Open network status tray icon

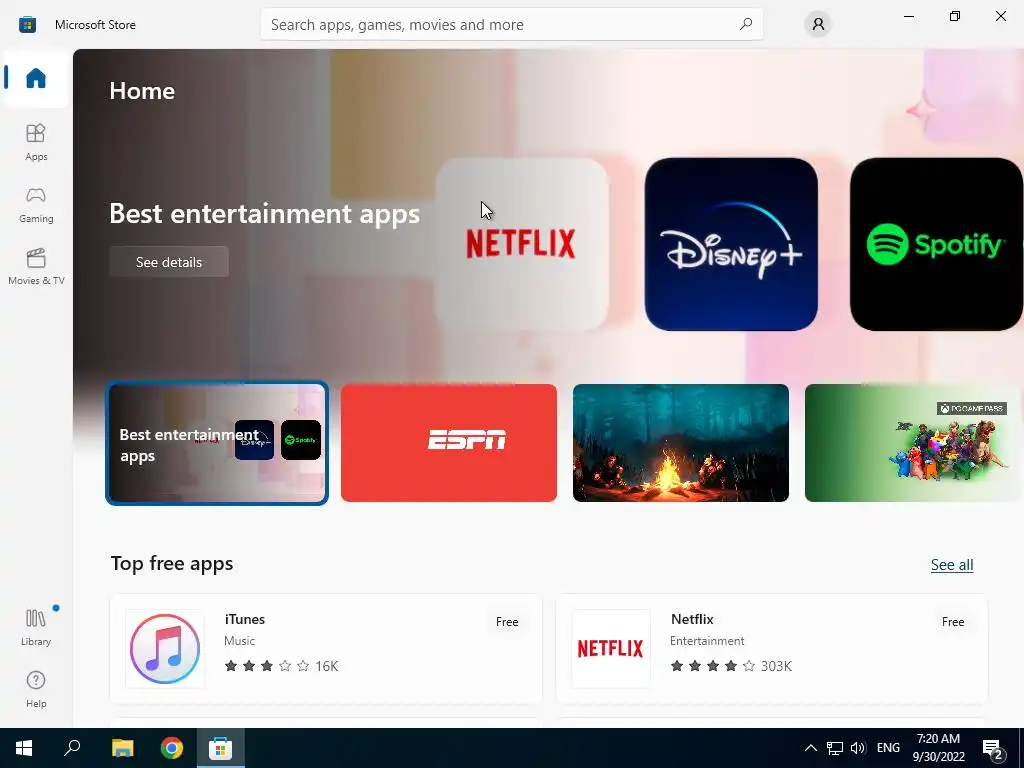click(835, 748)
